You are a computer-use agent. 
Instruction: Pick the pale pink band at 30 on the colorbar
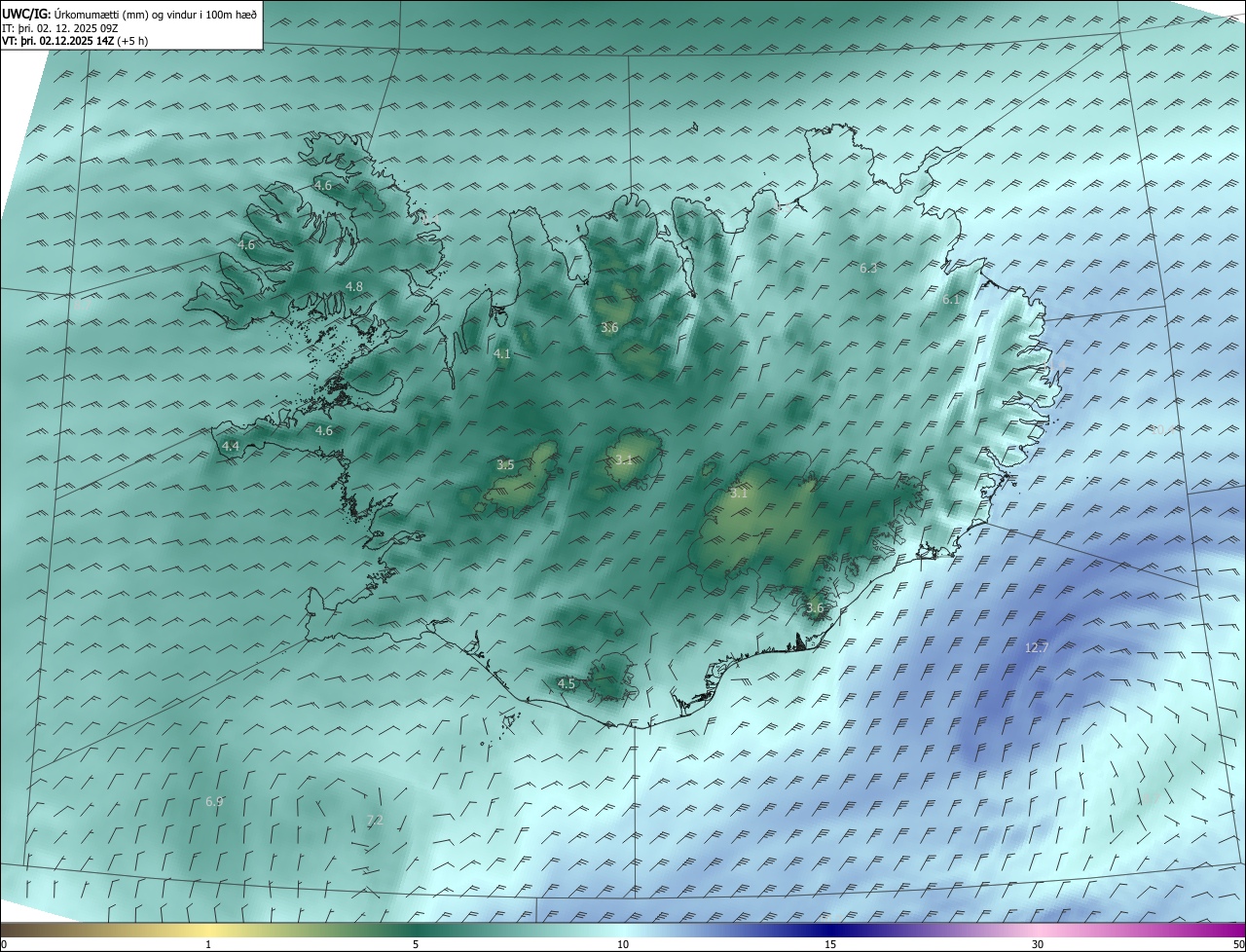pyautogui.click(x=1038, y=930)
